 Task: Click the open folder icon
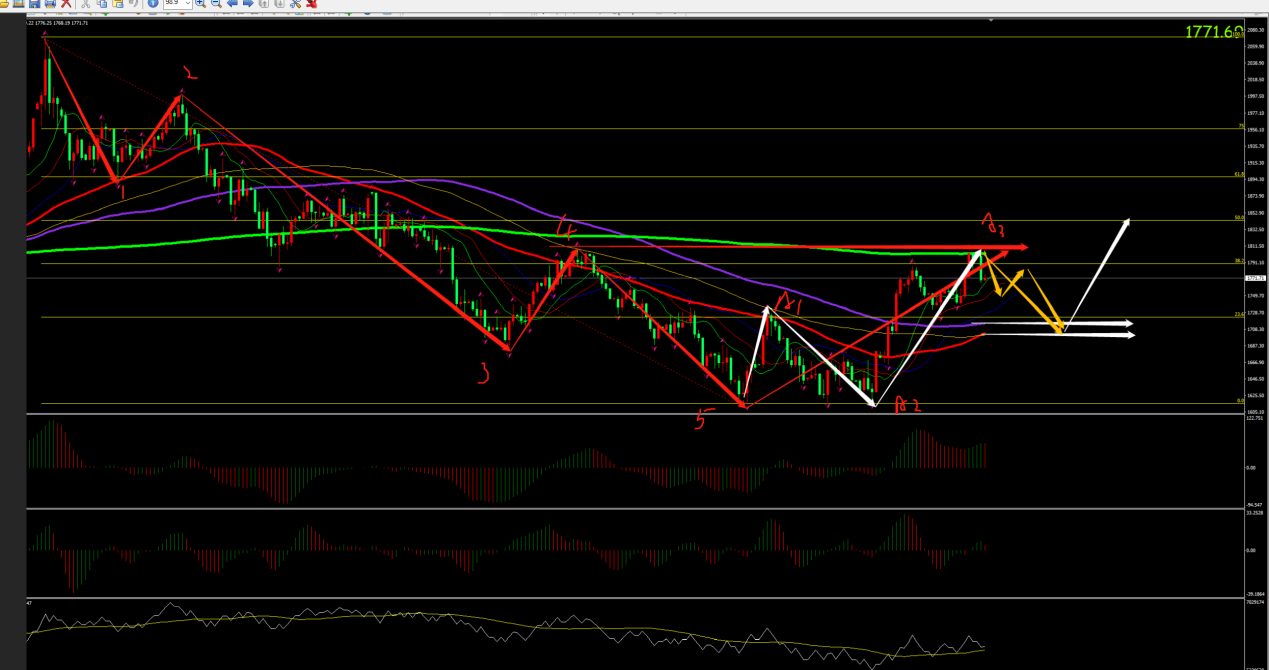pos(4,3)
